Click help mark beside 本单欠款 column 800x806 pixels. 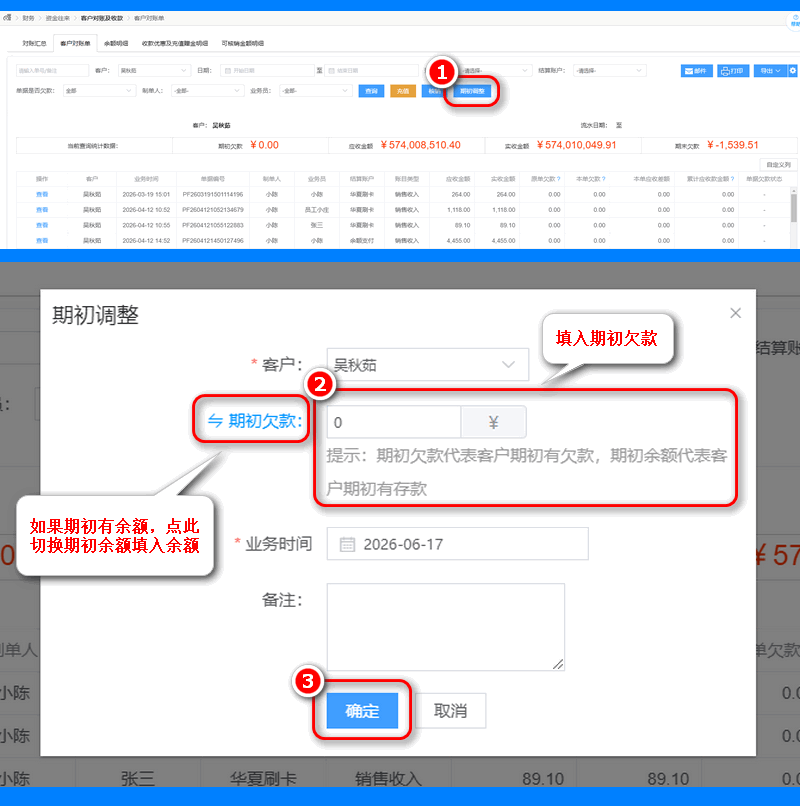(604, 179)
